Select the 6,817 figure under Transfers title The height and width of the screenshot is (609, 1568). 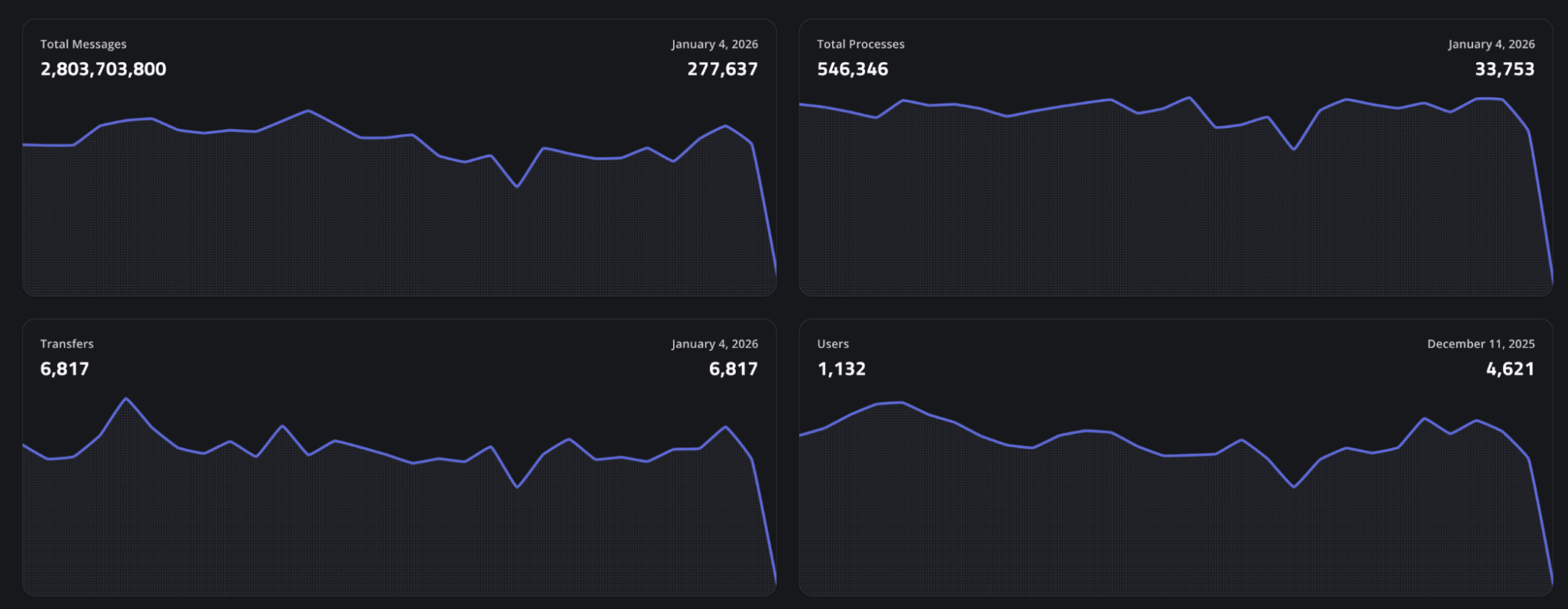point(64,369)
